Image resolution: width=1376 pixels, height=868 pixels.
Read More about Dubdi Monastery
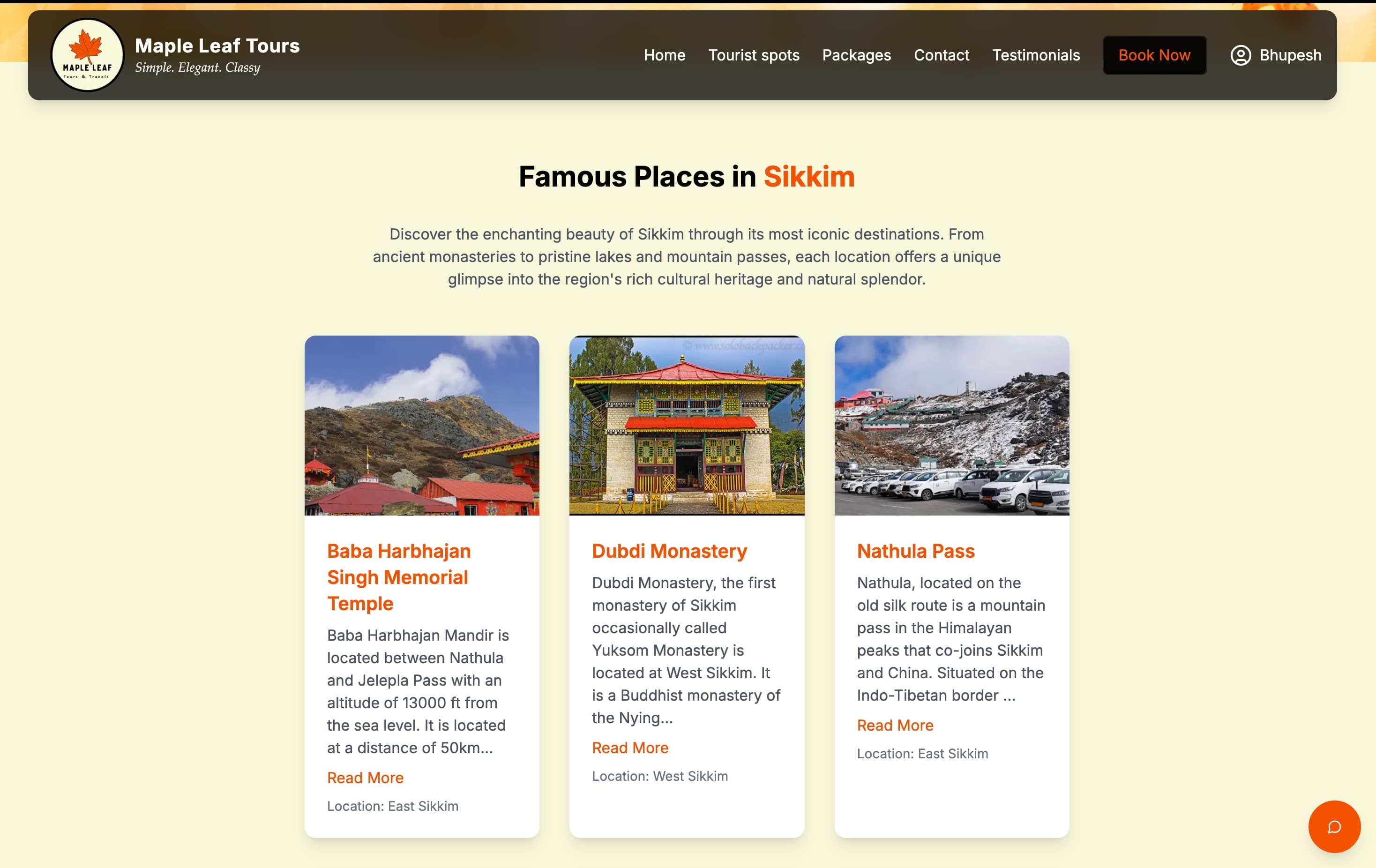[x=630, y=748]
